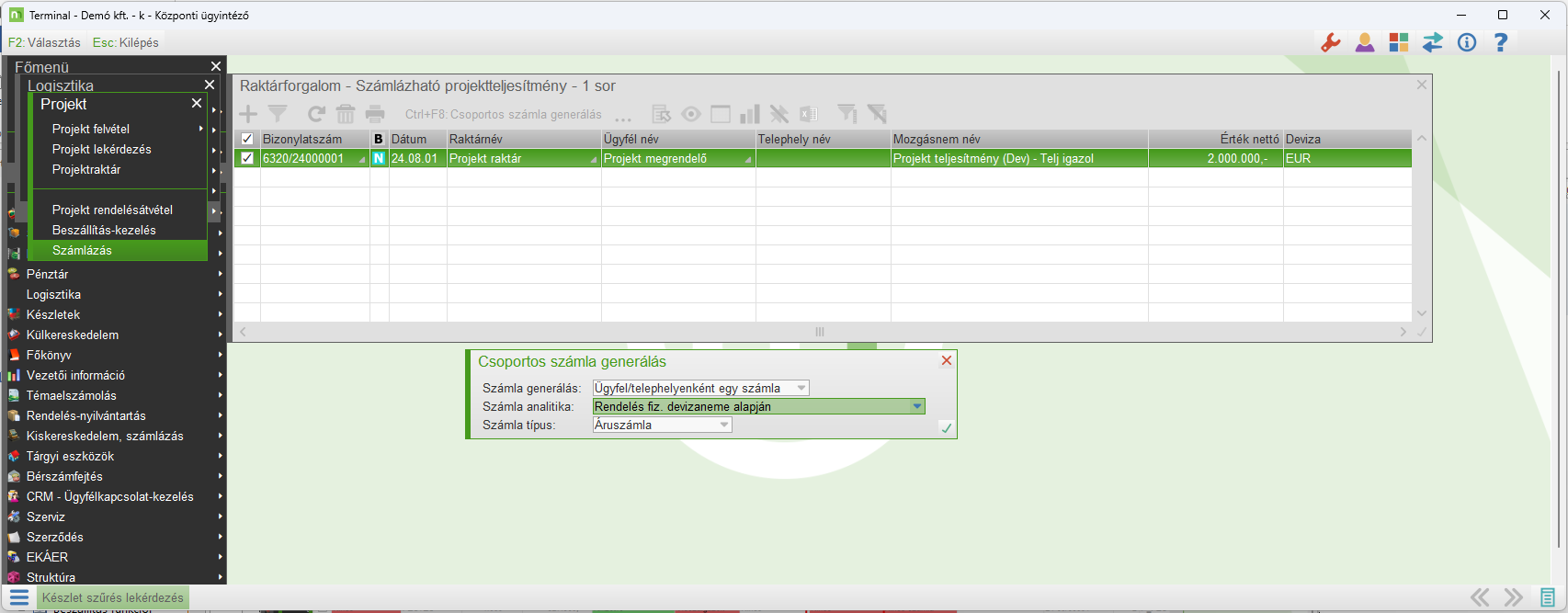Uncheck the row 6320/24000001 checkbox

point(247,158)
